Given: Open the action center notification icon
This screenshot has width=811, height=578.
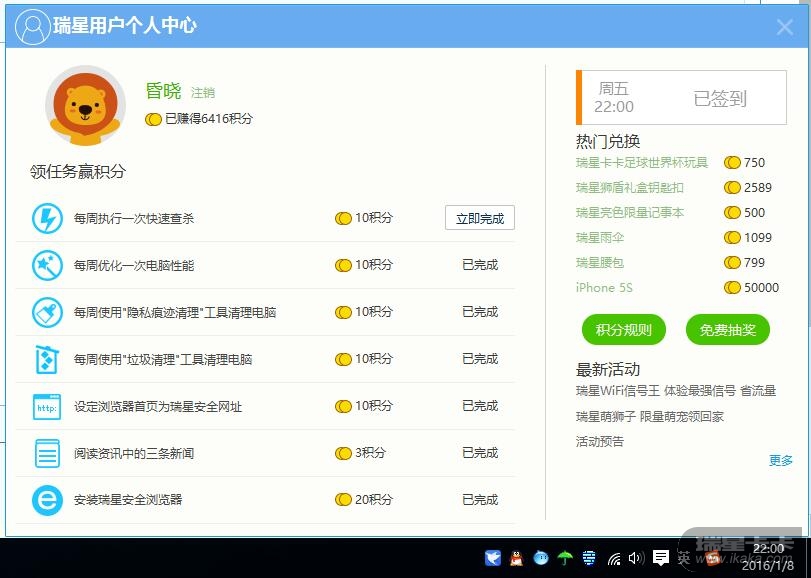Looking at the screenshot, I should (x=660, y=557).
